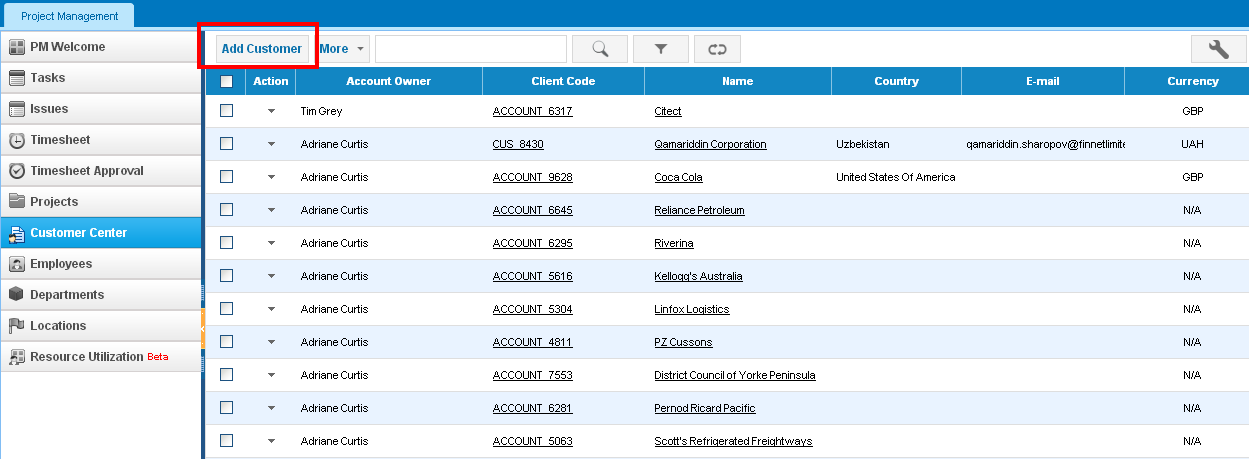This screenshot has height=459, width=1249.
Task: Open action dropdown for Linfox Logistics row
Action: tap(271, 310)
